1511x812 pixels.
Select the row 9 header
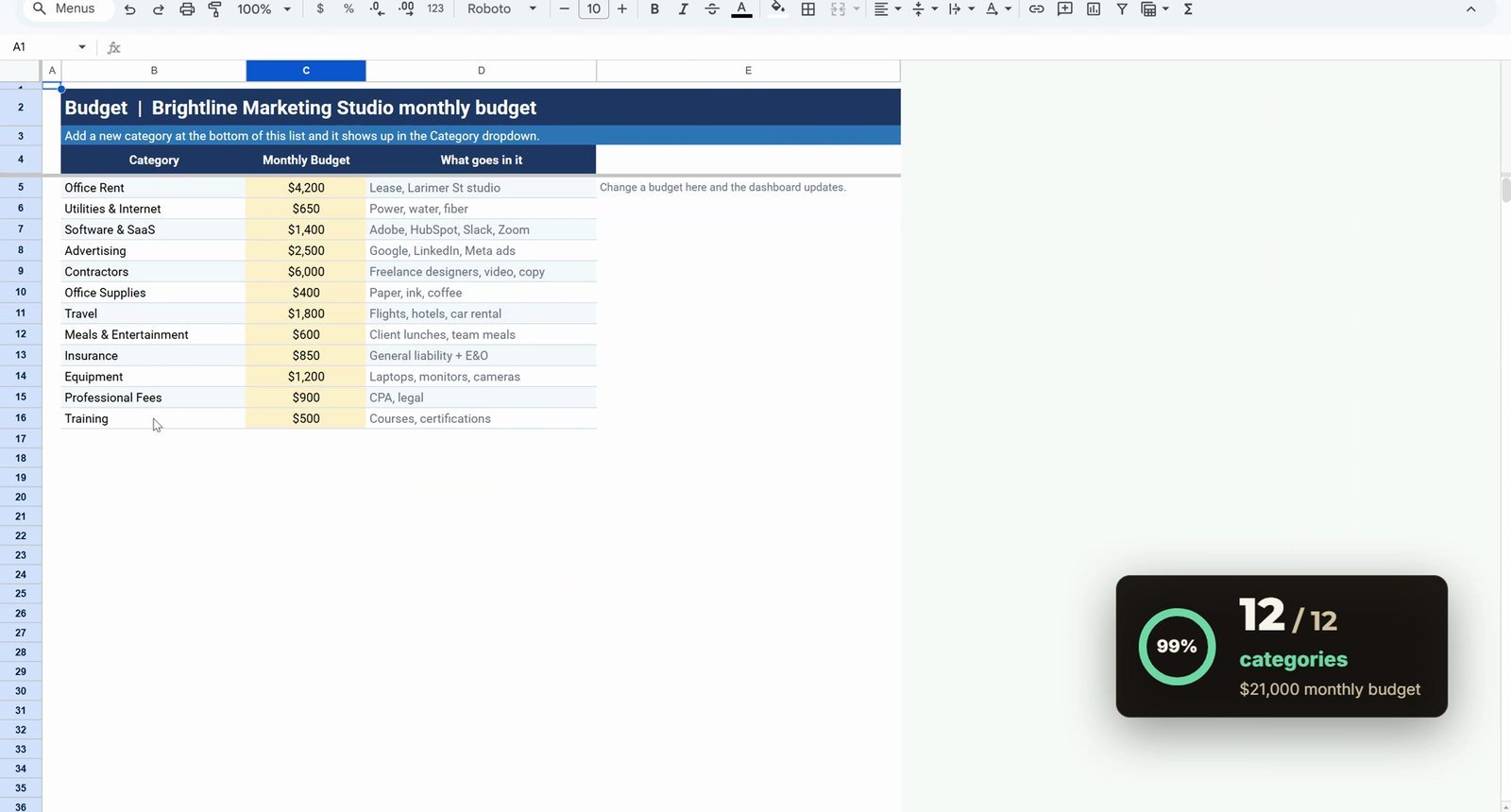(21, 271)
